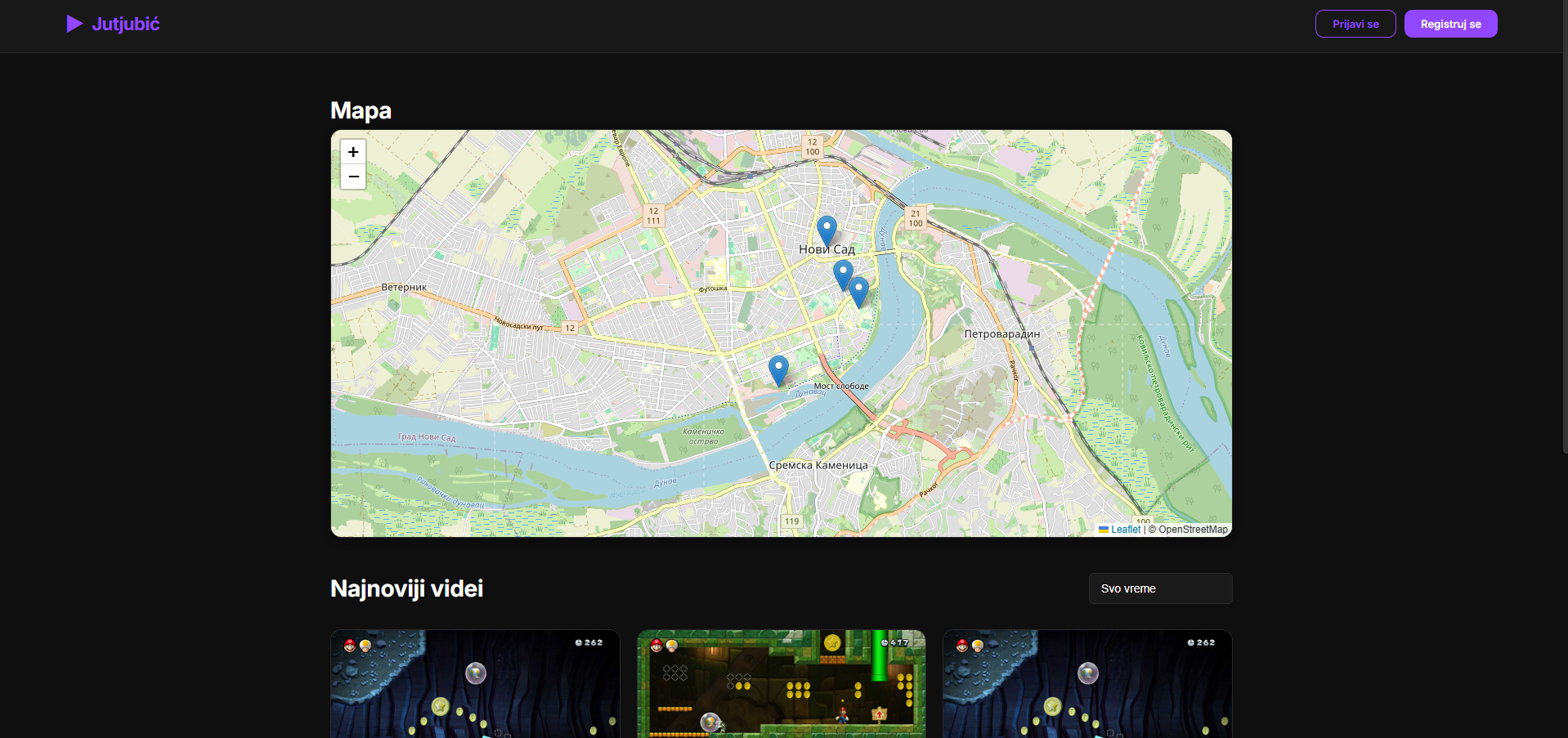The height and width of the screenshot is (738, 1568).
Task: Click the upper-left marker of the adjacent pair
Action: point(842,274)
